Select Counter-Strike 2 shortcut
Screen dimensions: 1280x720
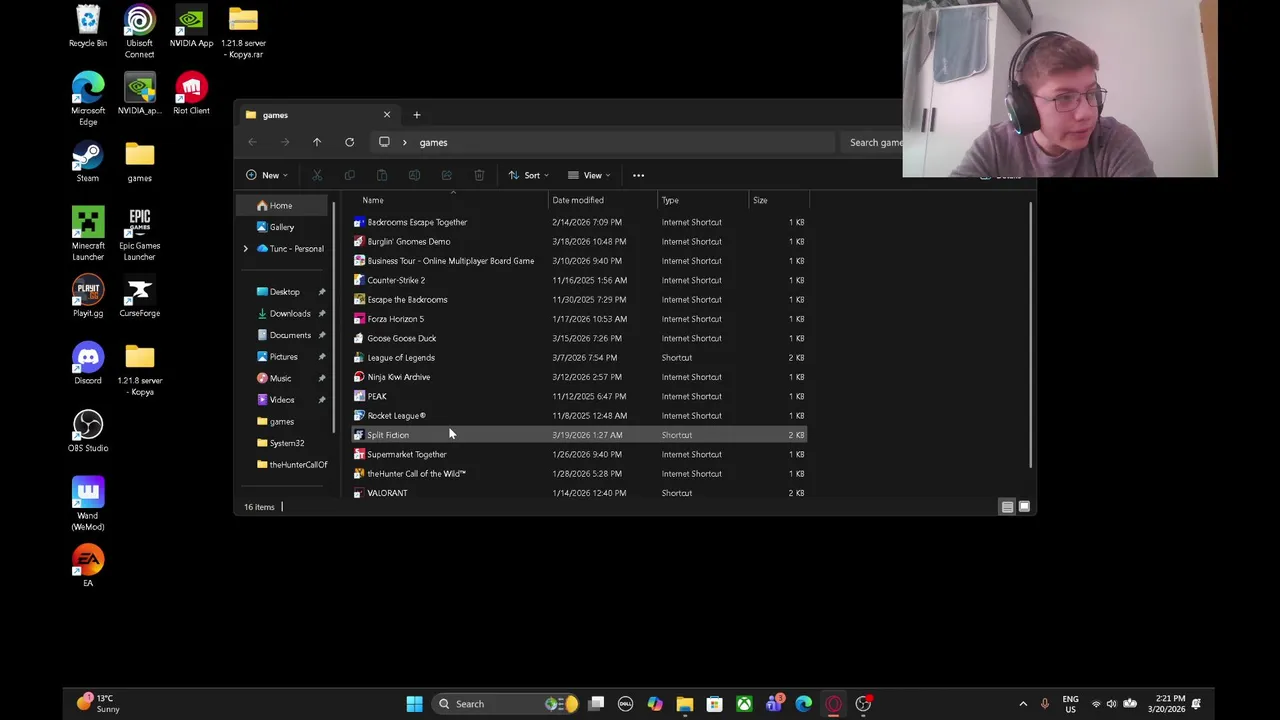pos(579,280)
